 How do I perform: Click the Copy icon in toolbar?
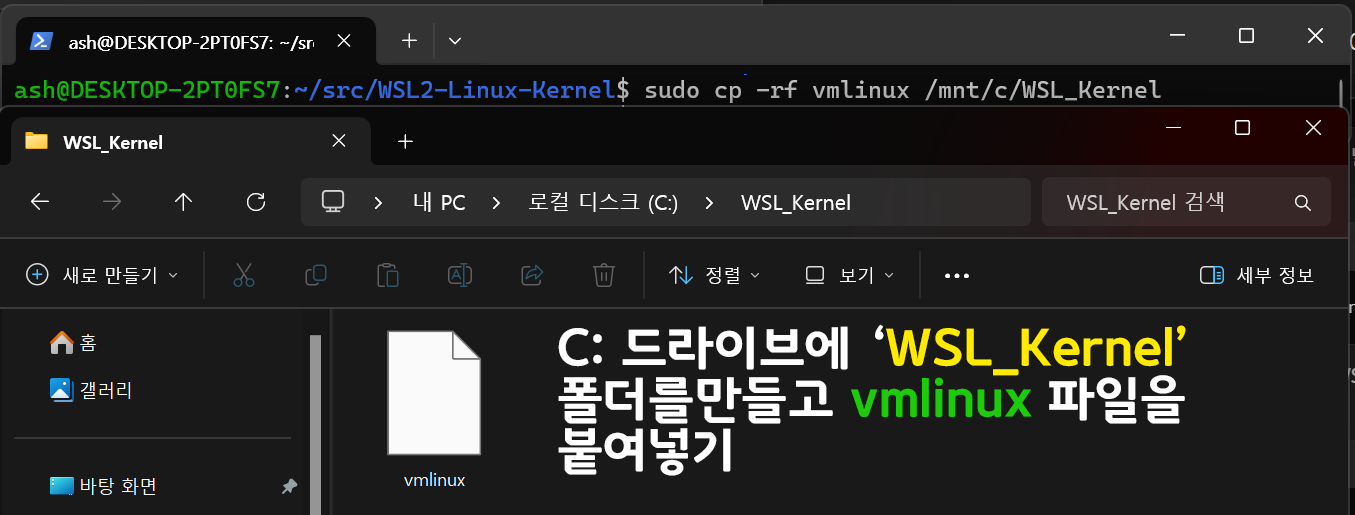[x=316, y=275]
